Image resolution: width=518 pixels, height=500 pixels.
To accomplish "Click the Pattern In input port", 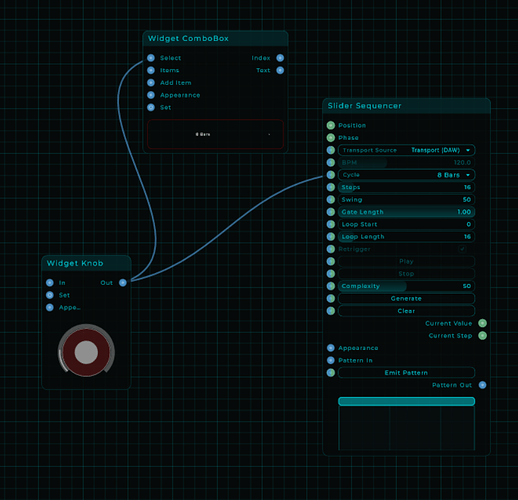I will [x=331, y=360].
